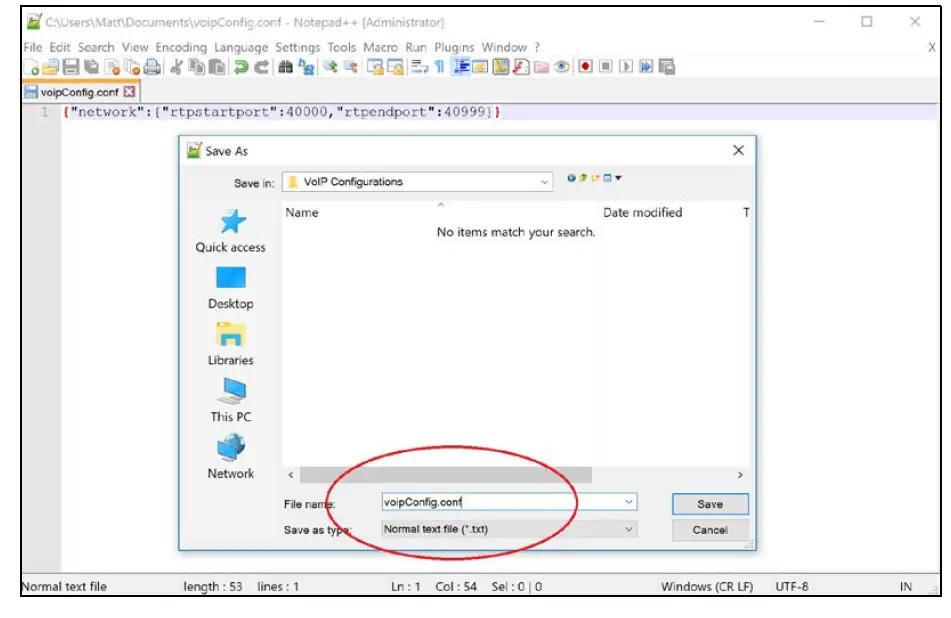
Task: Click Save Recorded Macro icon
Action: click(x=667, y=67)
